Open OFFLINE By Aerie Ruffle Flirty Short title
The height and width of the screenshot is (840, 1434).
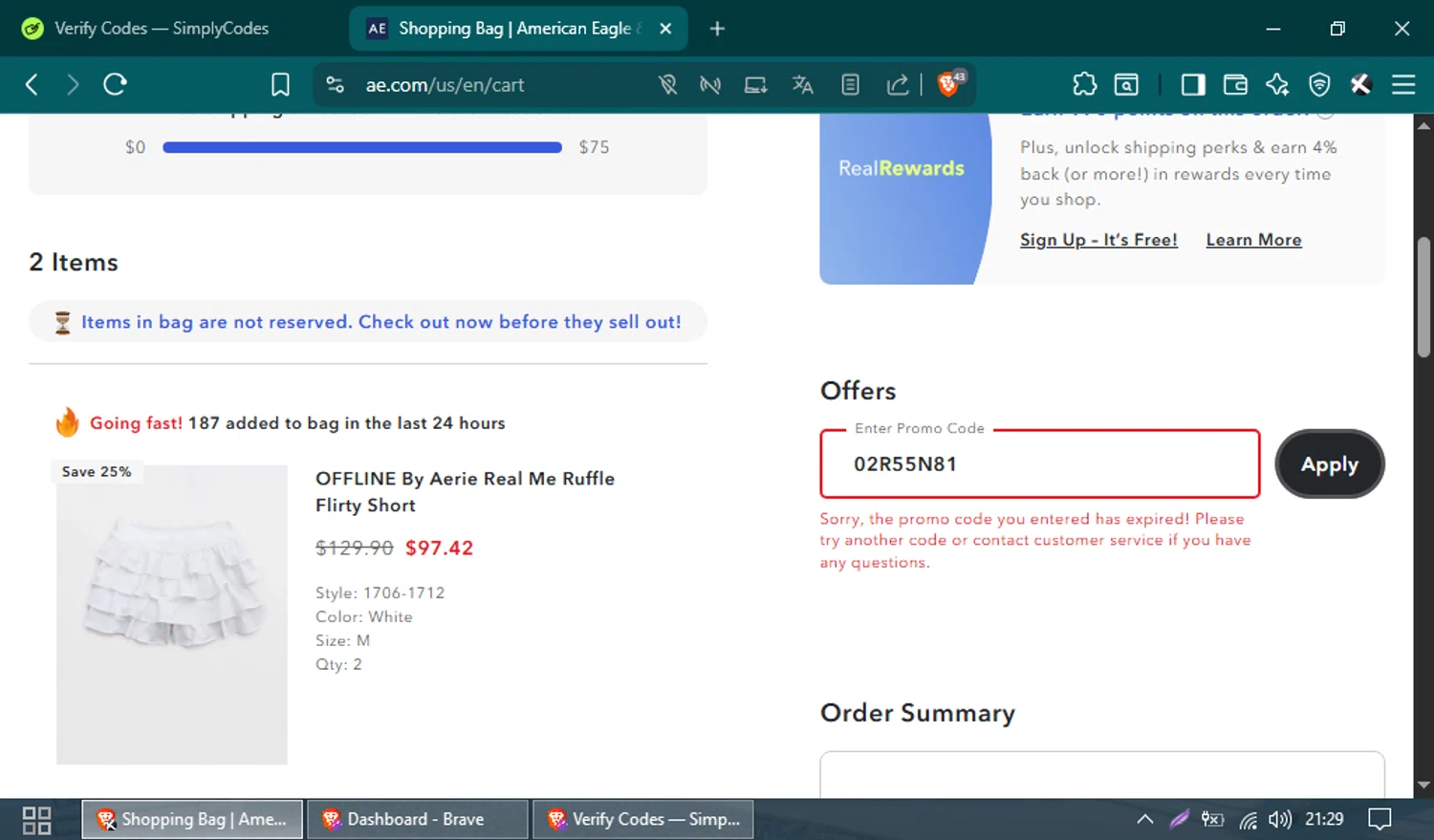tap(465, 492)
